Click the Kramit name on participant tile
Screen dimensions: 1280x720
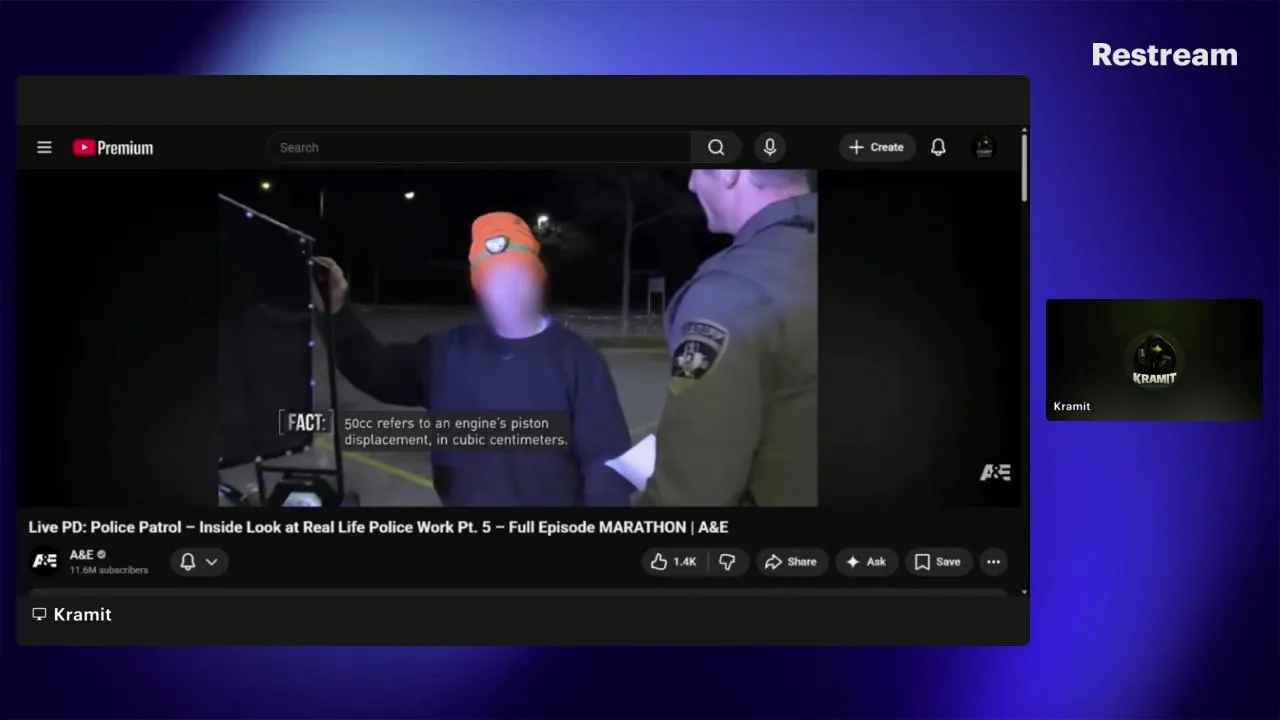1072,406
